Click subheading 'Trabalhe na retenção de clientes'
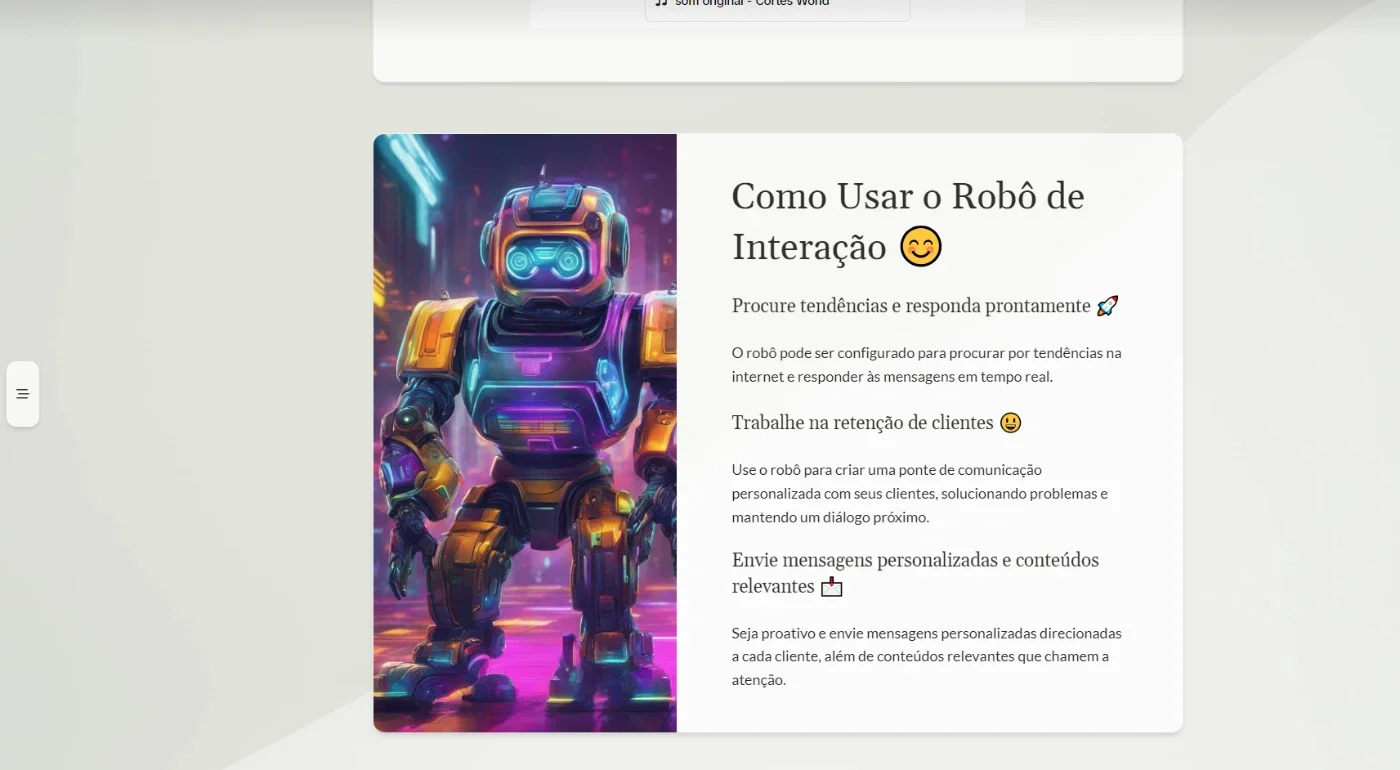The image size is (1400, 770). tap(862, 423)
